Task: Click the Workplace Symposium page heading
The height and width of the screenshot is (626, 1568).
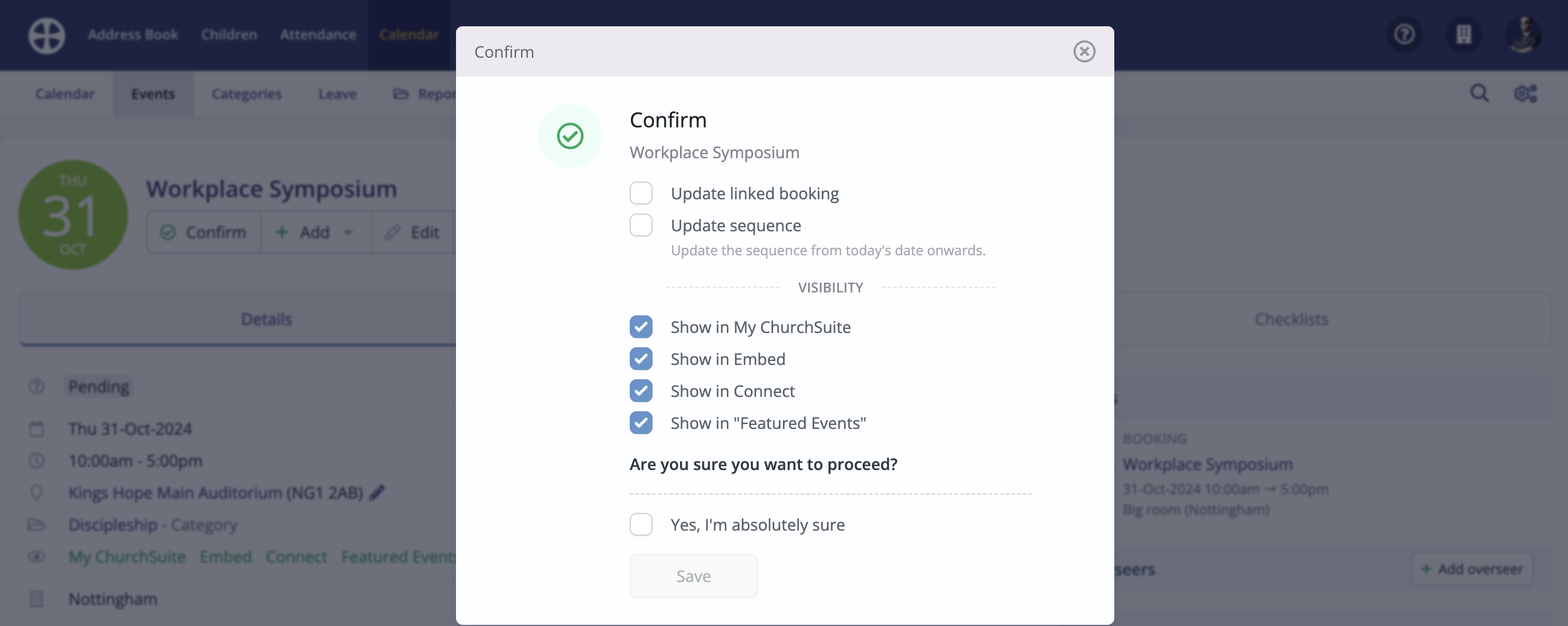Action: click(271, 188)
